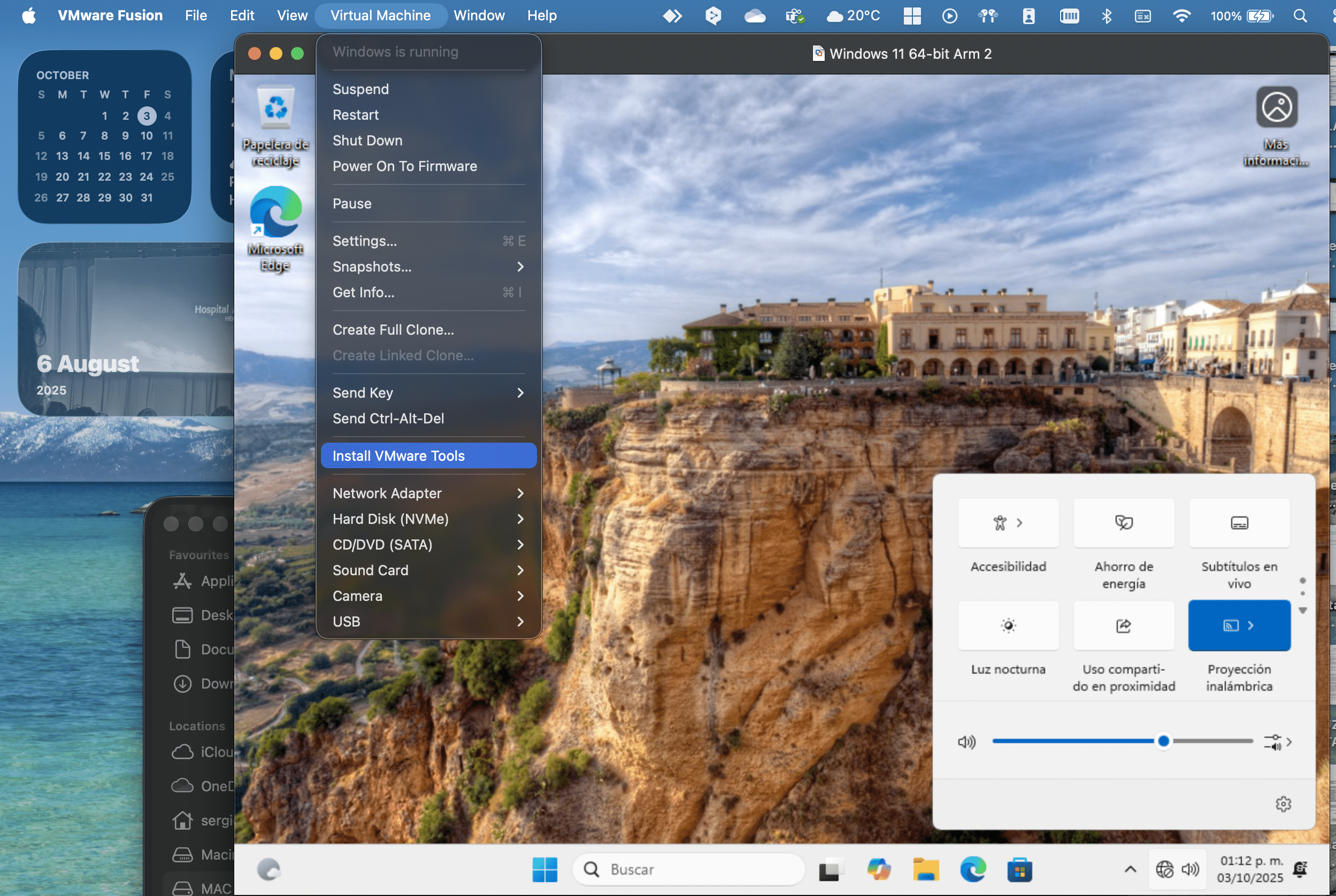Expand the Sound Card submenu
Image resolution: width=1336 pixels, height=896 pixels.
click(428, 570)
